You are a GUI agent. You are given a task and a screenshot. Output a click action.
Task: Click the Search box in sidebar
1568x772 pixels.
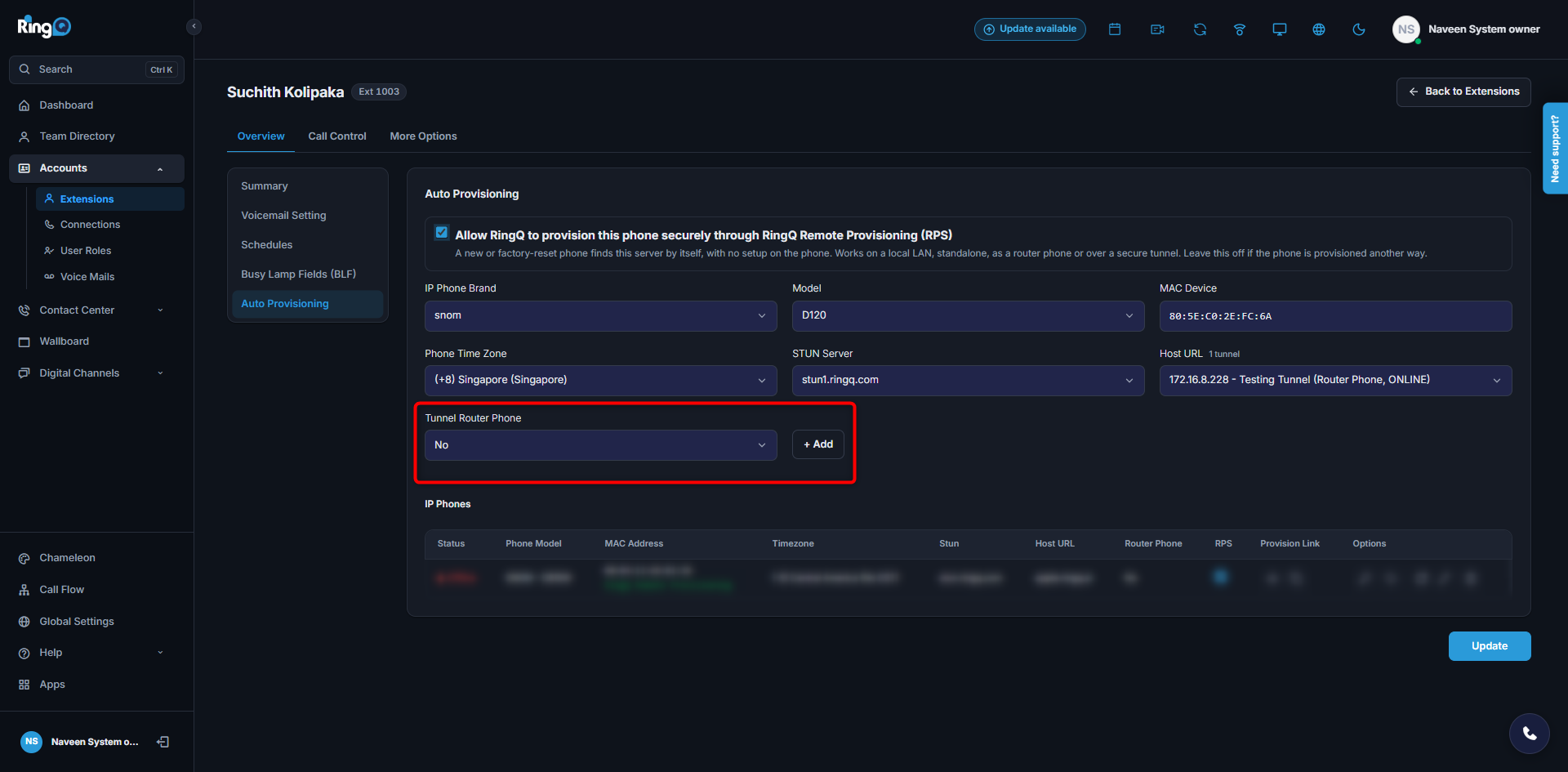96,69
